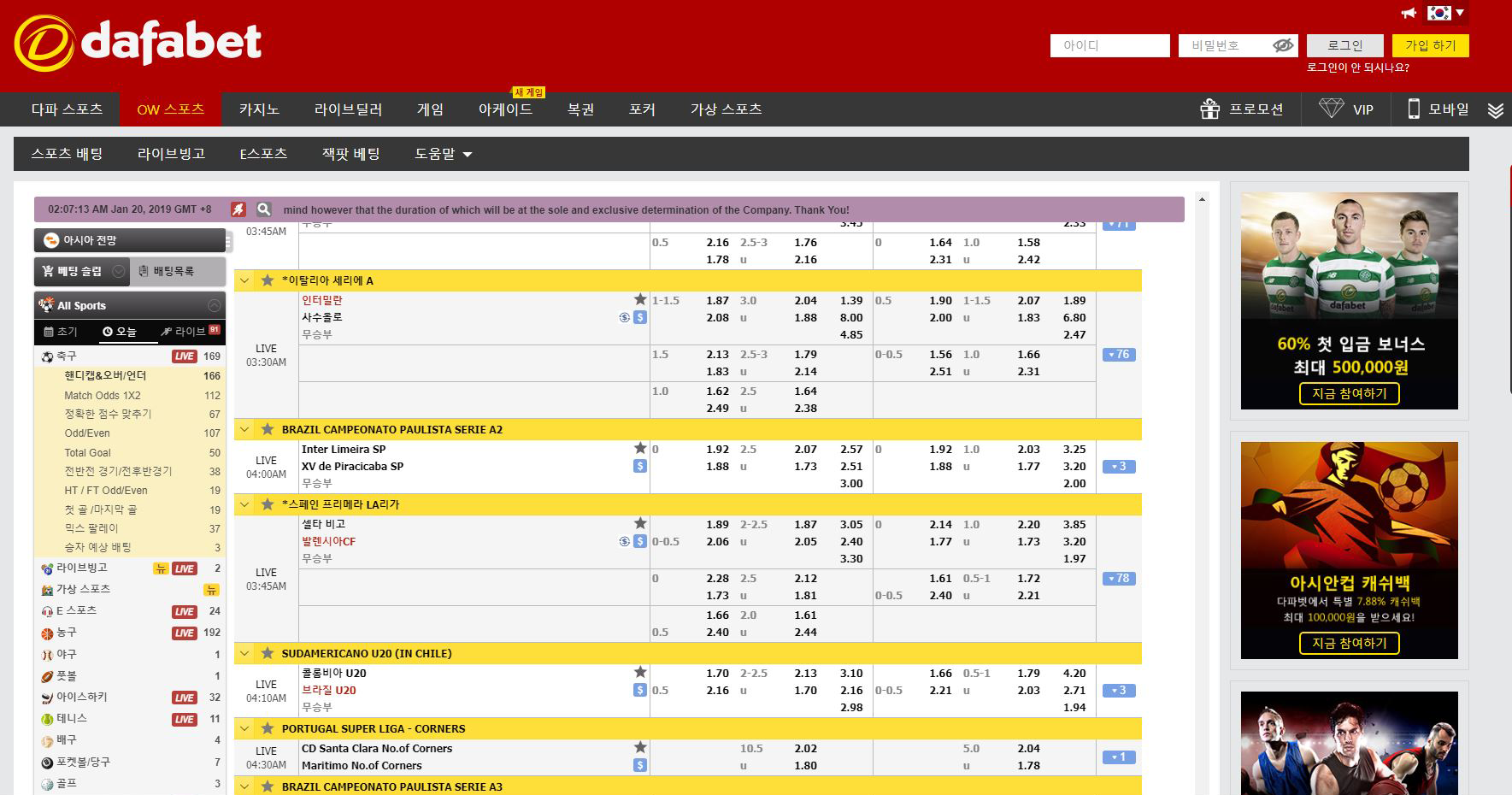
Task: Favorite the Paulista Serie A2 league star
Action: [x=268, y=429]
